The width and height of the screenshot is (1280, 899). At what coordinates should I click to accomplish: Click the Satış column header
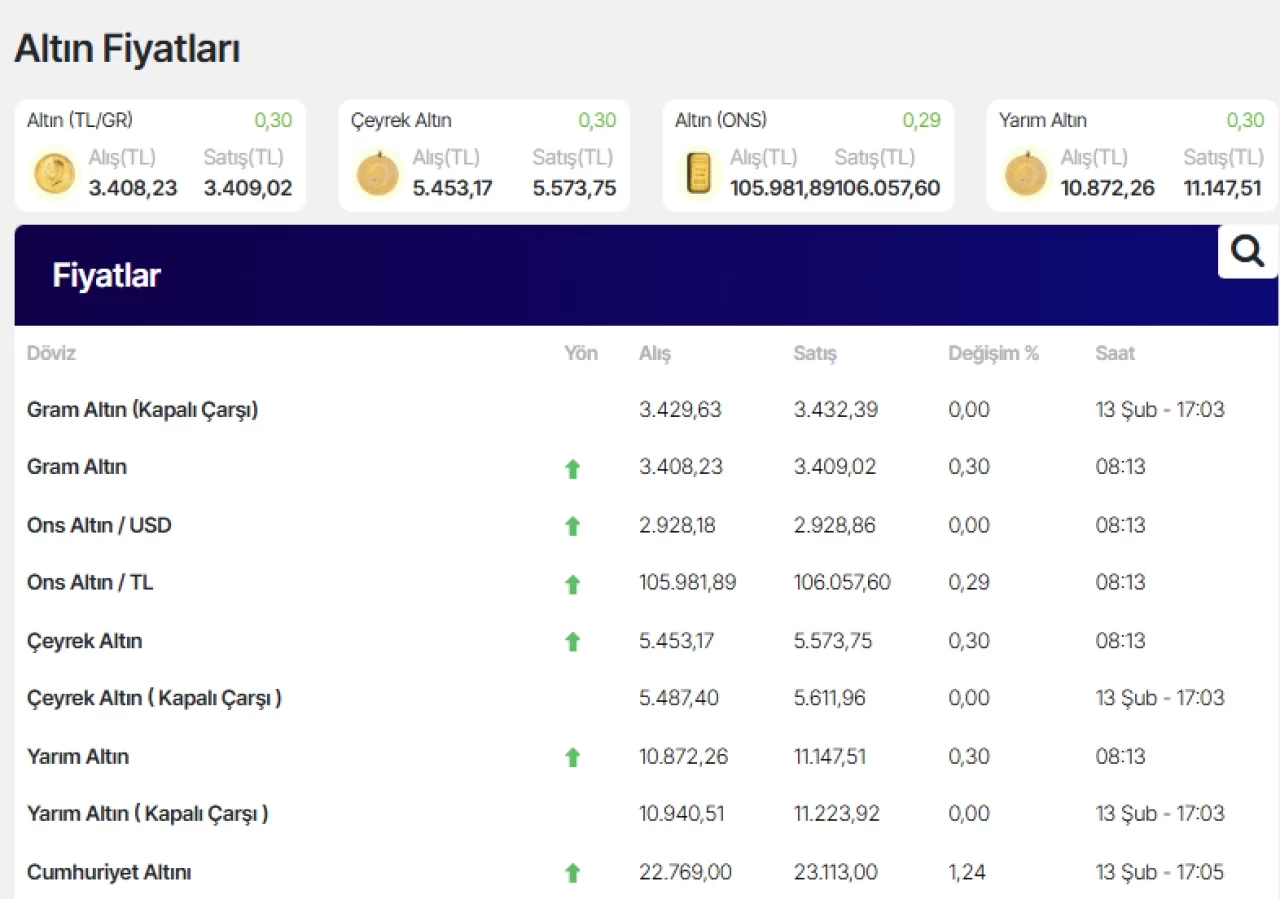pyautogui.click(x=814, y=353)
